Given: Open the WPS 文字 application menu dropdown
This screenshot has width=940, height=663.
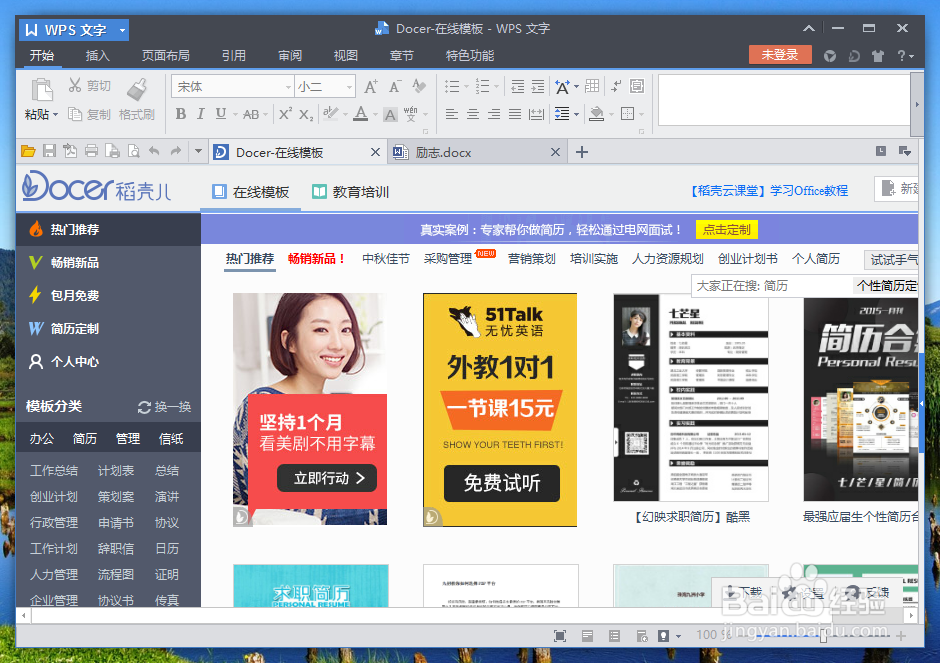Looking at the screenshot, I should 123,29.
